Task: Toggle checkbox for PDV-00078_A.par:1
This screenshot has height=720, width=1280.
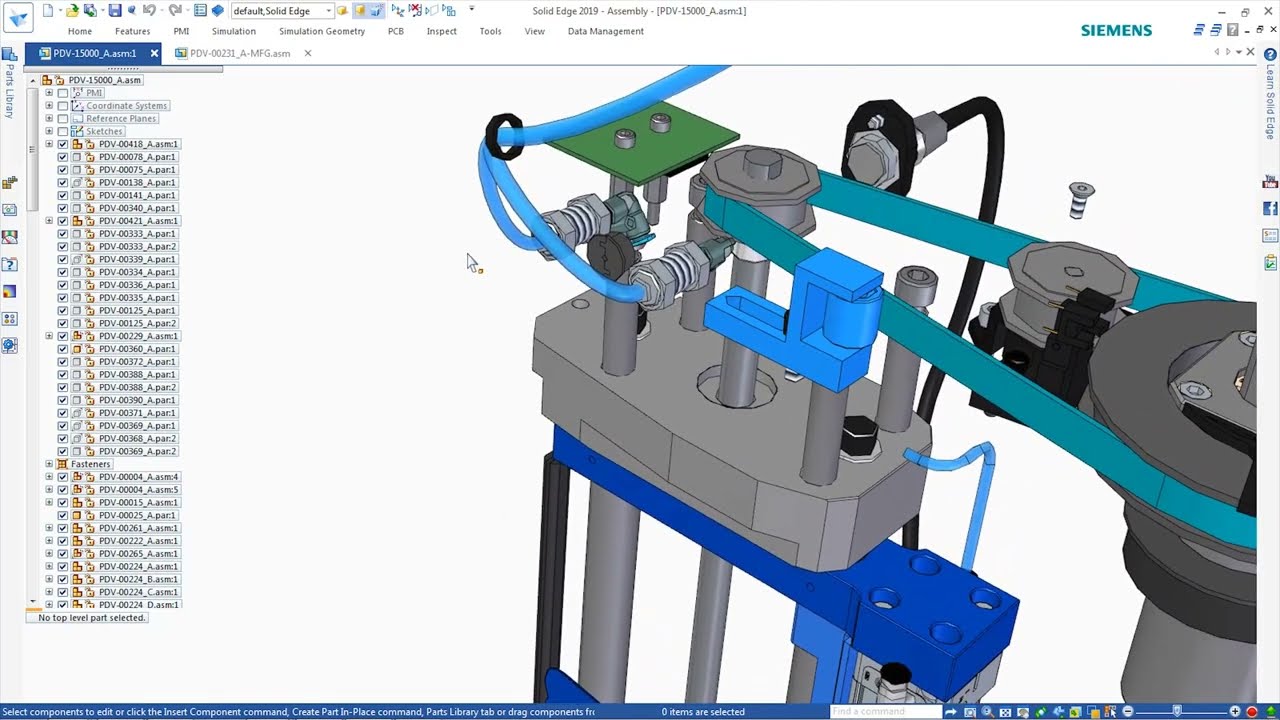Action: tap(63, 157)
